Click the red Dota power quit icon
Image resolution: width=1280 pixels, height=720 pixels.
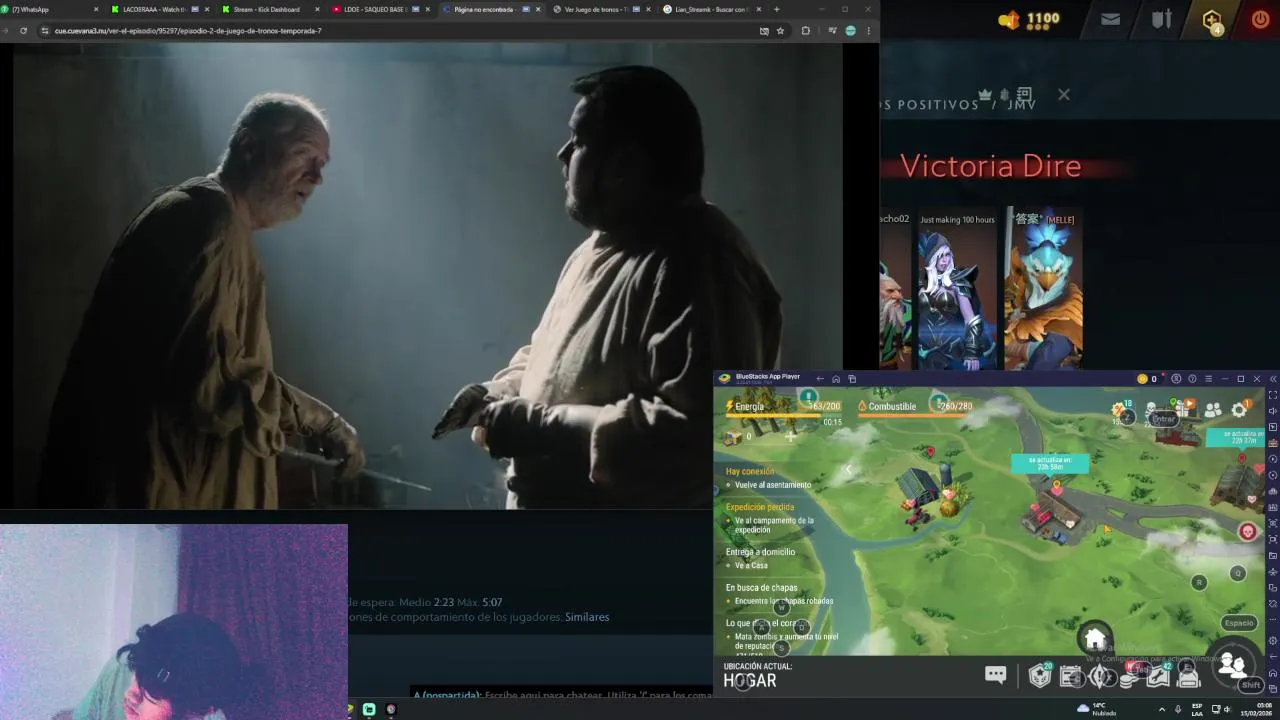pos(1260,19)
